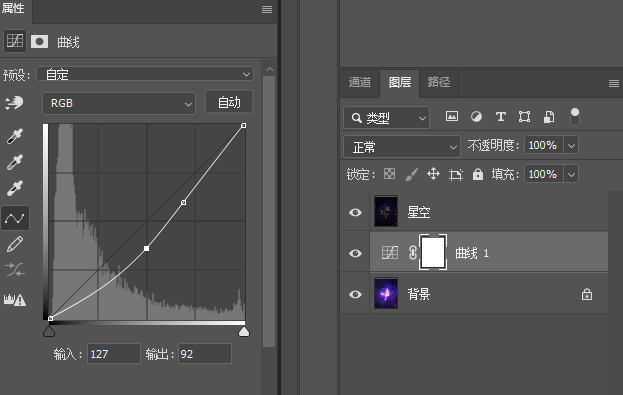Select the on-image targeted adjustment hand tool
623x395 pixels.
(14, 103)
